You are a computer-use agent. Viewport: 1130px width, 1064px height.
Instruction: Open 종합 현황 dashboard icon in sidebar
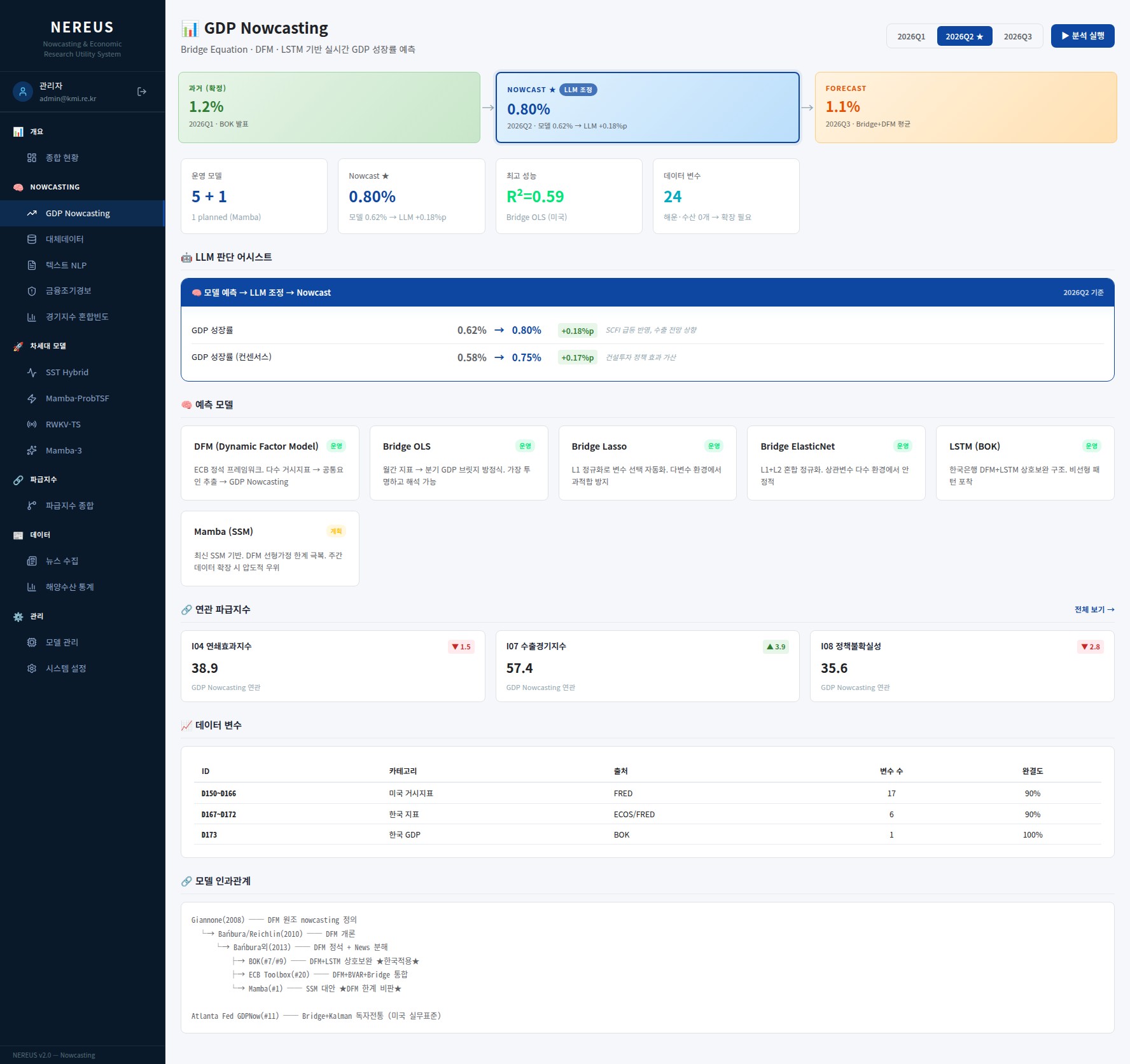(x=32, y=158)
